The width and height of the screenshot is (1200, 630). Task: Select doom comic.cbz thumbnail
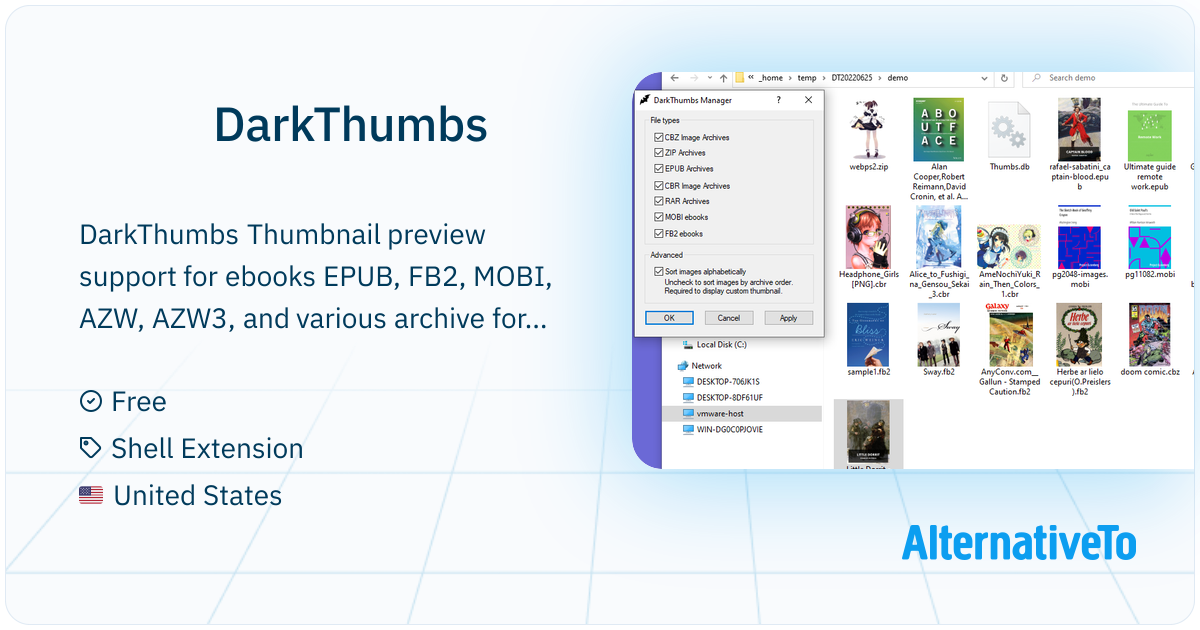point(1149,335)
